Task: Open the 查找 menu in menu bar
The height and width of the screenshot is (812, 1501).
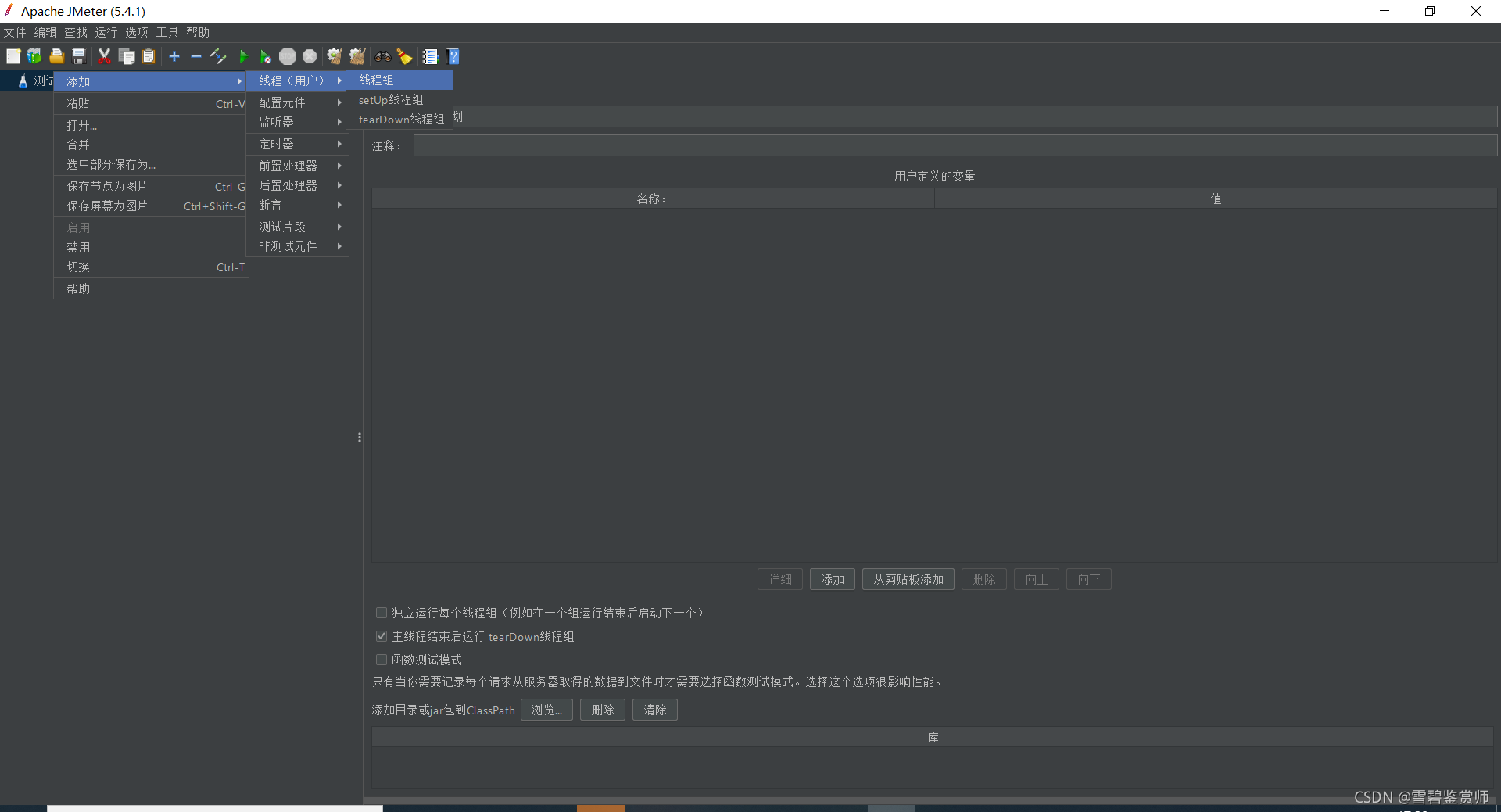Action: tap(76, 32)
